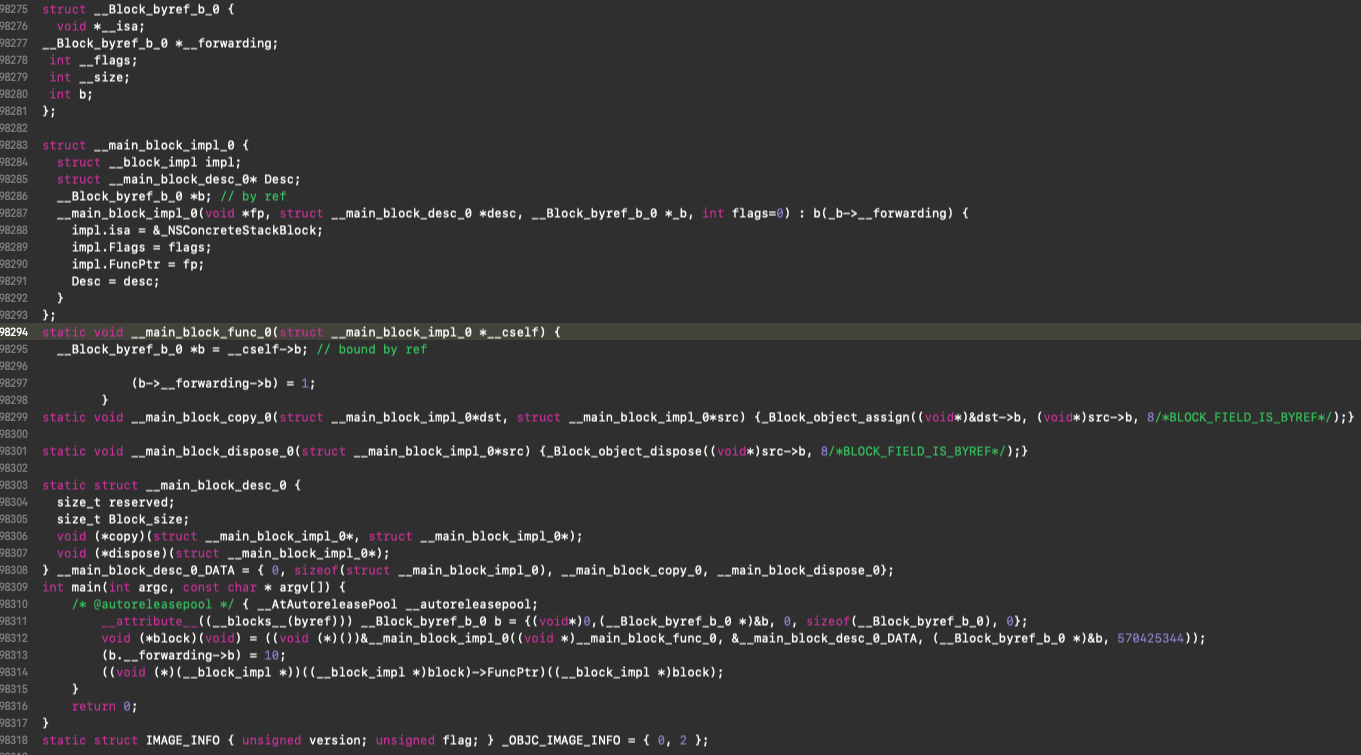Image resolution: width=1361 pixels, height=755 pixels.
Task: Click the 'int main(int argc' signature
Action: [108, 587]
